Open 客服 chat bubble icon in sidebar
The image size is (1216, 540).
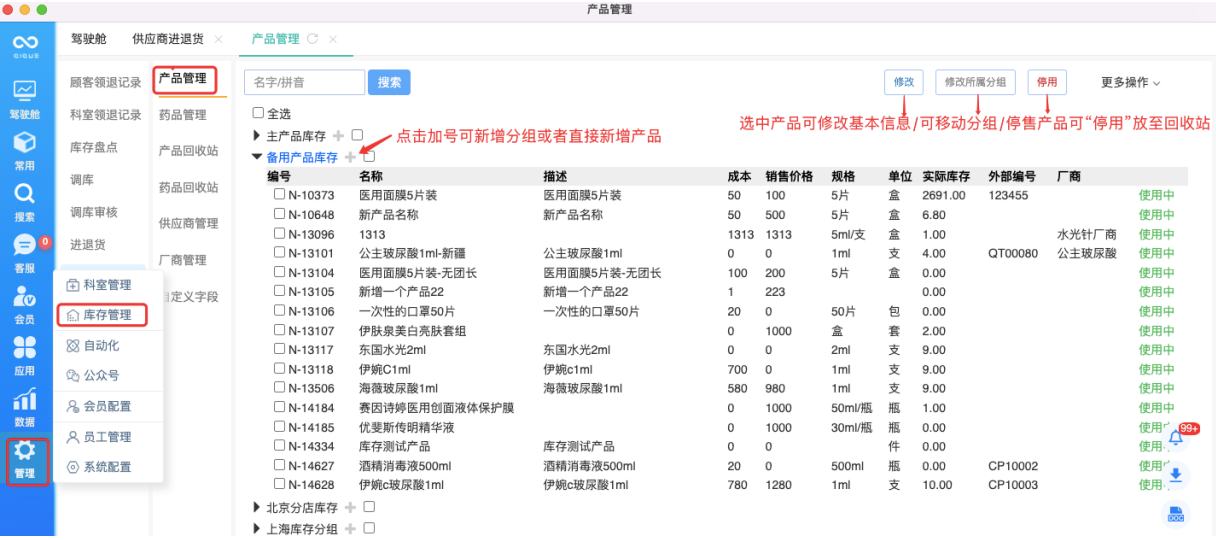[25, 245]
